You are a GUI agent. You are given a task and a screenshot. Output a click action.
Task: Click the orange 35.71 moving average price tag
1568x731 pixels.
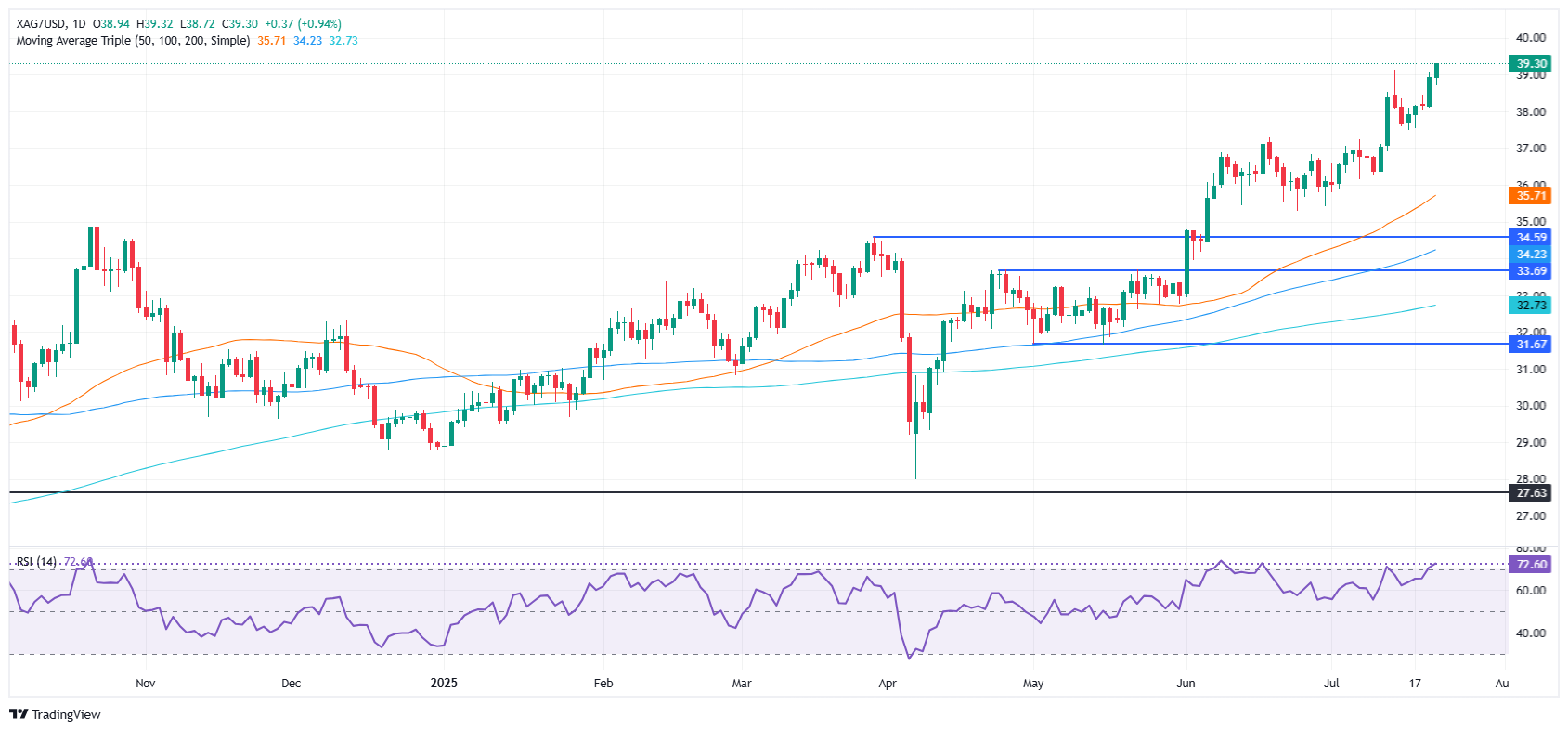coord(1531,196)
